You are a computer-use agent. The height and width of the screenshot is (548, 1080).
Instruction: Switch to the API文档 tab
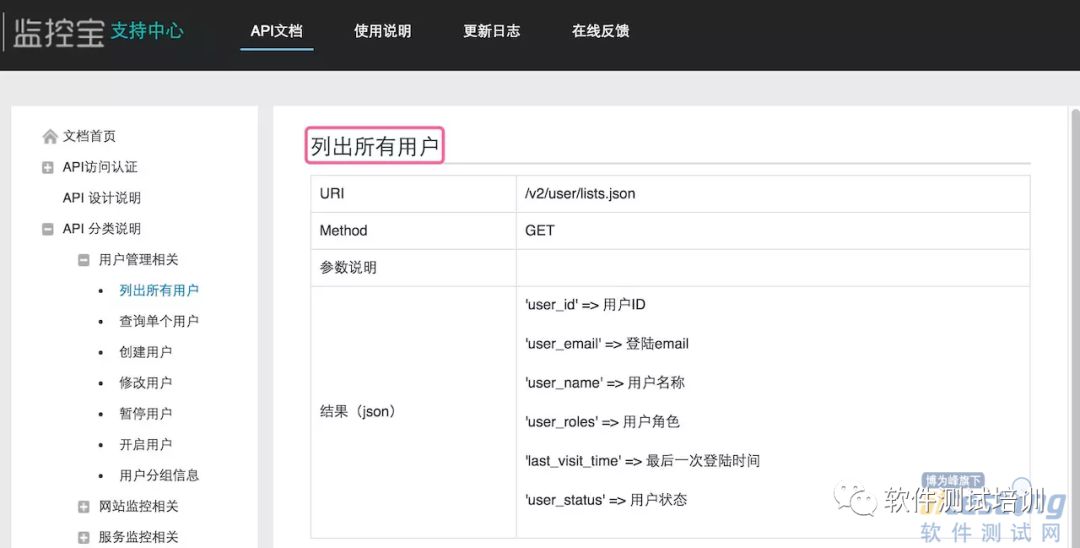pos(276,31)
